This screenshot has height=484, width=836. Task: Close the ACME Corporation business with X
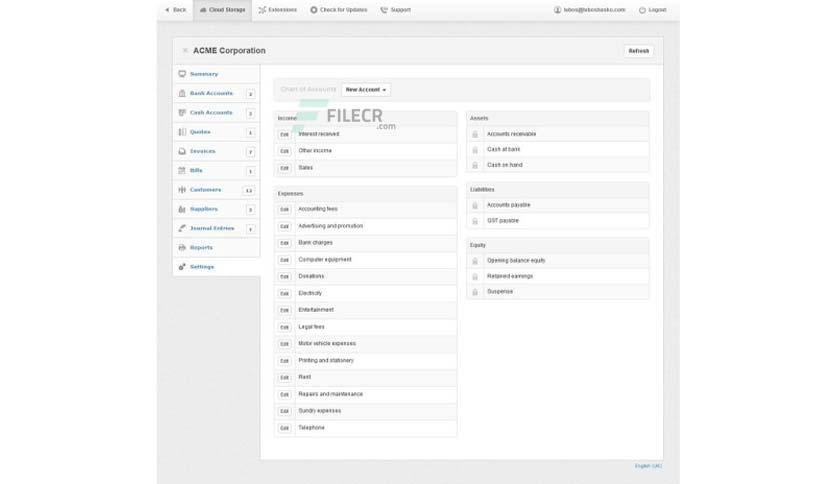(185, 51)
